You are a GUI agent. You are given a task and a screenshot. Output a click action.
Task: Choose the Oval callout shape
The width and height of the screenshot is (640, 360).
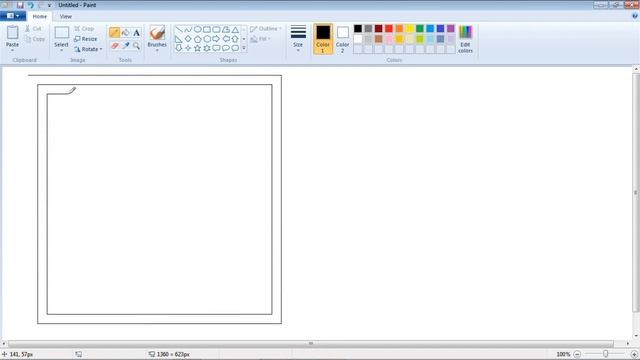point(226,48)
